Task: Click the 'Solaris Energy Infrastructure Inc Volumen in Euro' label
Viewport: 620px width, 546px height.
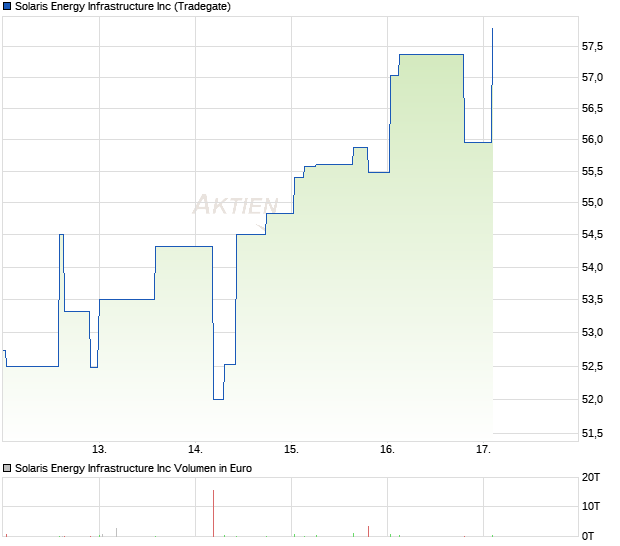Action: click(133, 468)
